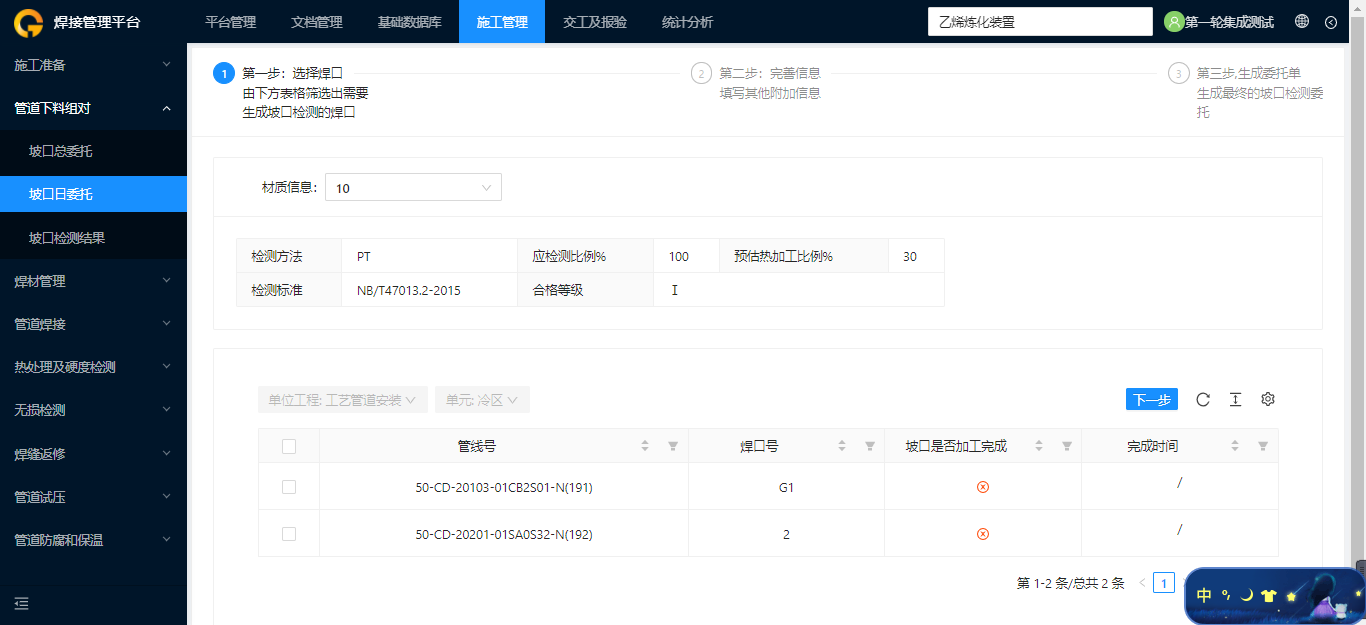Click the moon icon in IME toolbar
Viewport: 1366px width, 625px height.
(x=1247, y=595)
